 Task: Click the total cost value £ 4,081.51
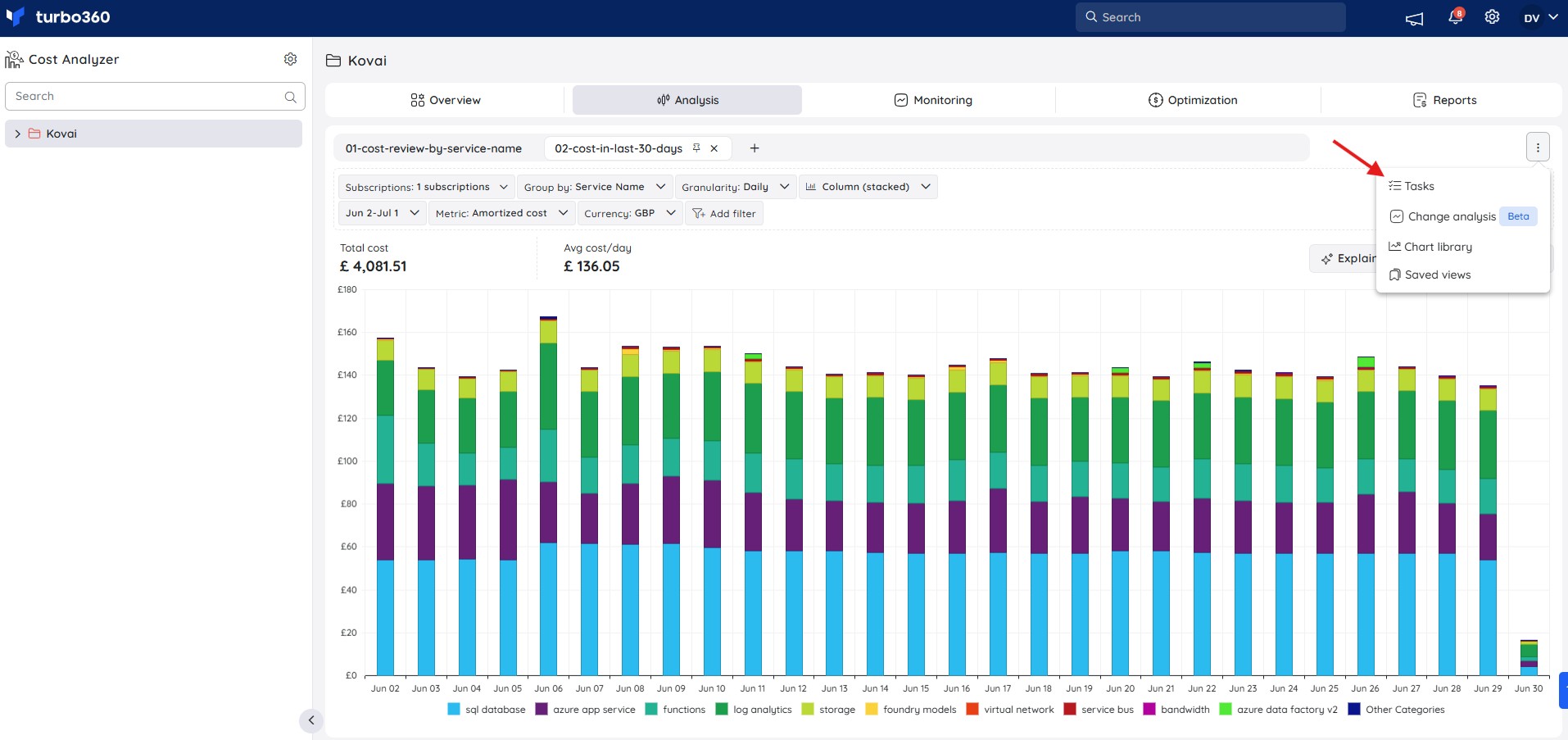tap(374, 266)
